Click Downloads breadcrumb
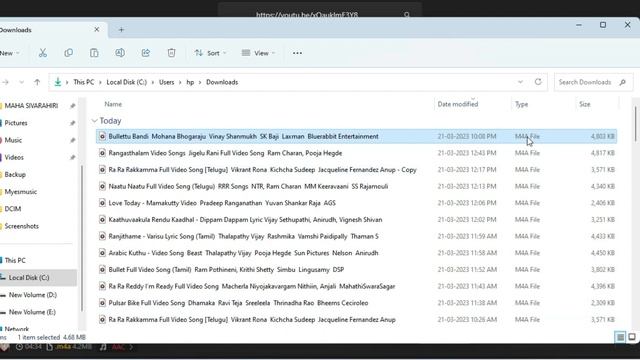Viewport: 640px width, 360px height. pyautogui.click(x=222, y=82)
